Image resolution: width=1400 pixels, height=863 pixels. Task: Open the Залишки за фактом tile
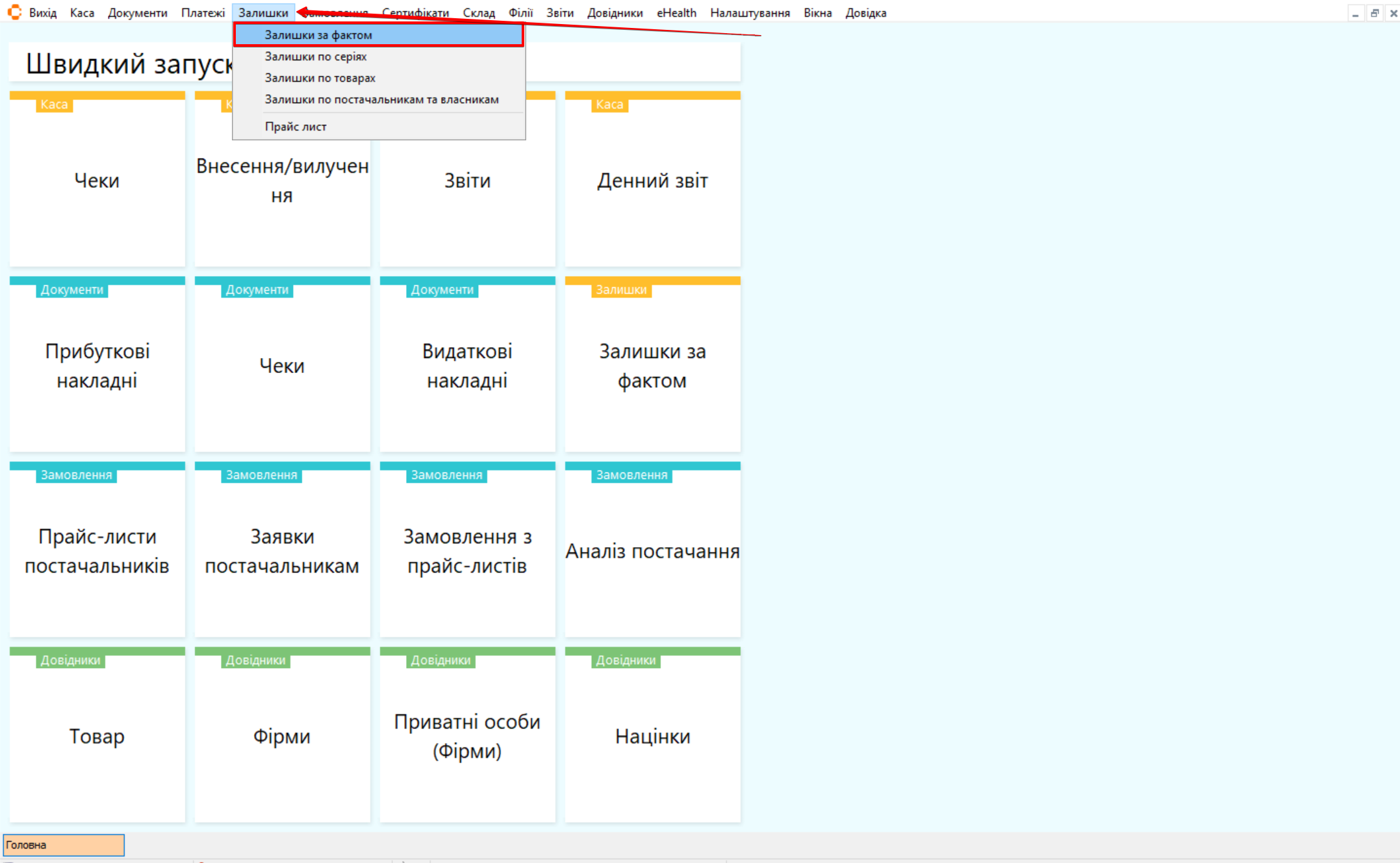(652, 365)
